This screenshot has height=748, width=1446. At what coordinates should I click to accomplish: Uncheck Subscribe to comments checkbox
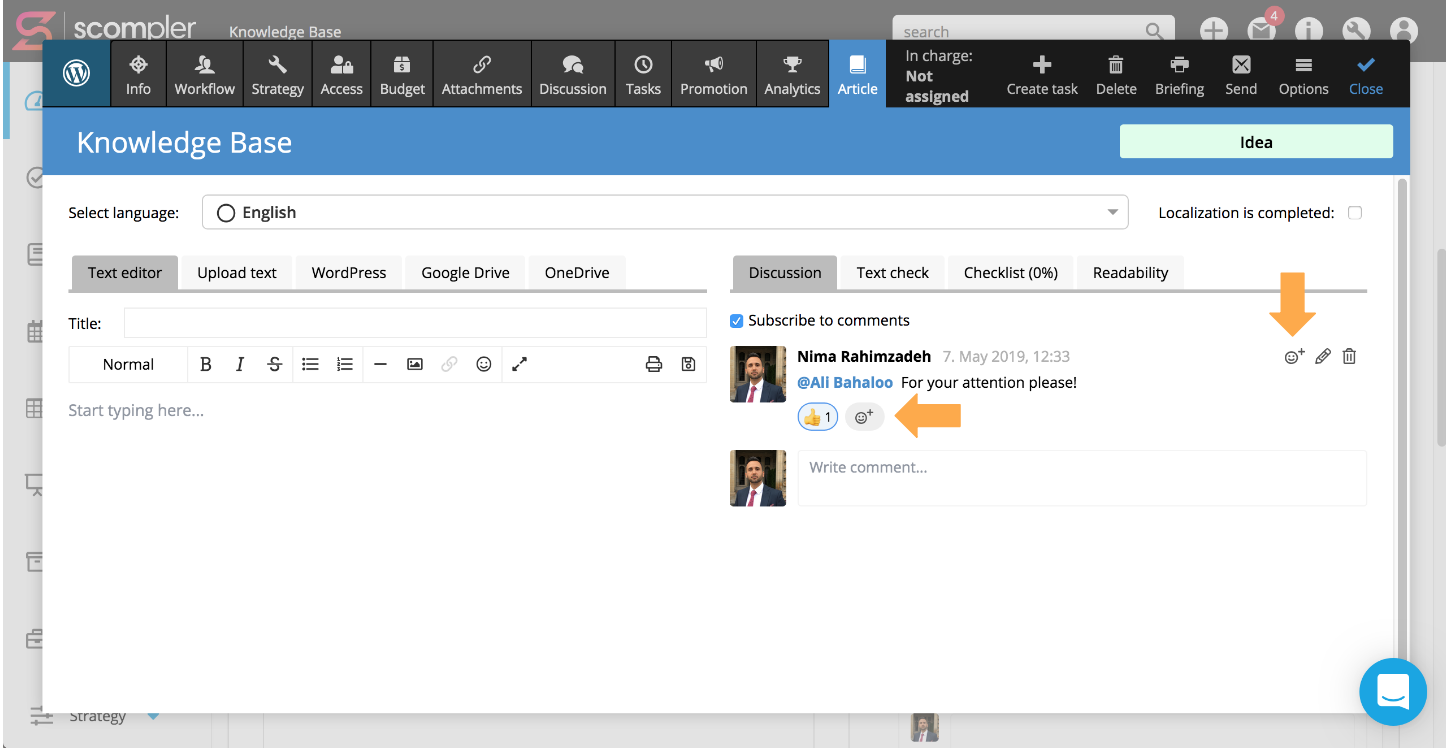[737, 321]
